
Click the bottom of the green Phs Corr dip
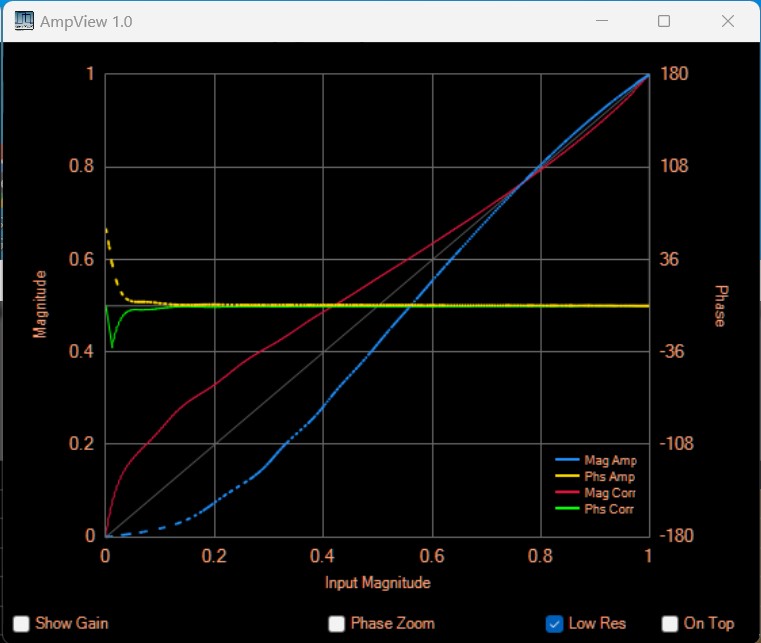point(112,347)
